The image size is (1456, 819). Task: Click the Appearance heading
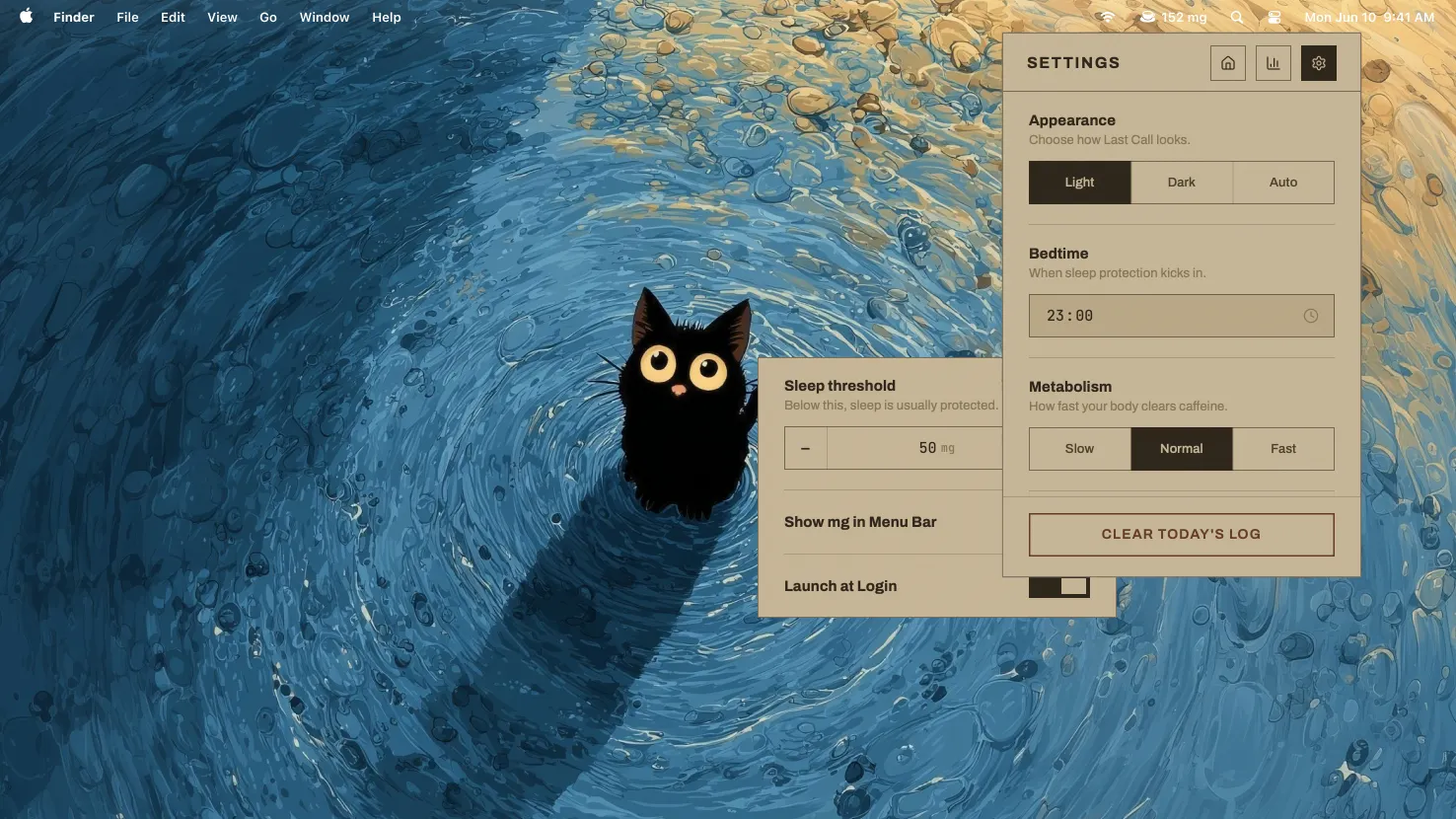coord(1072,120)
